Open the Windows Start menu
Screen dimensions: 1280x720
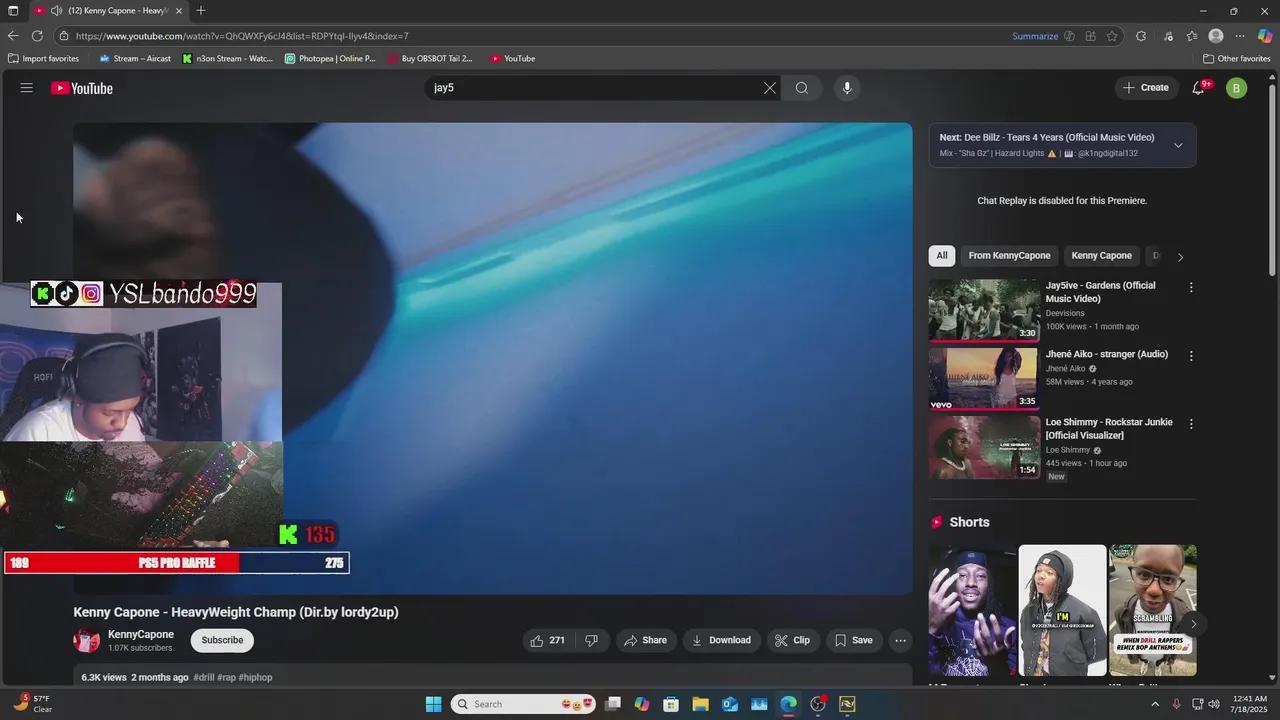point(433,704)
